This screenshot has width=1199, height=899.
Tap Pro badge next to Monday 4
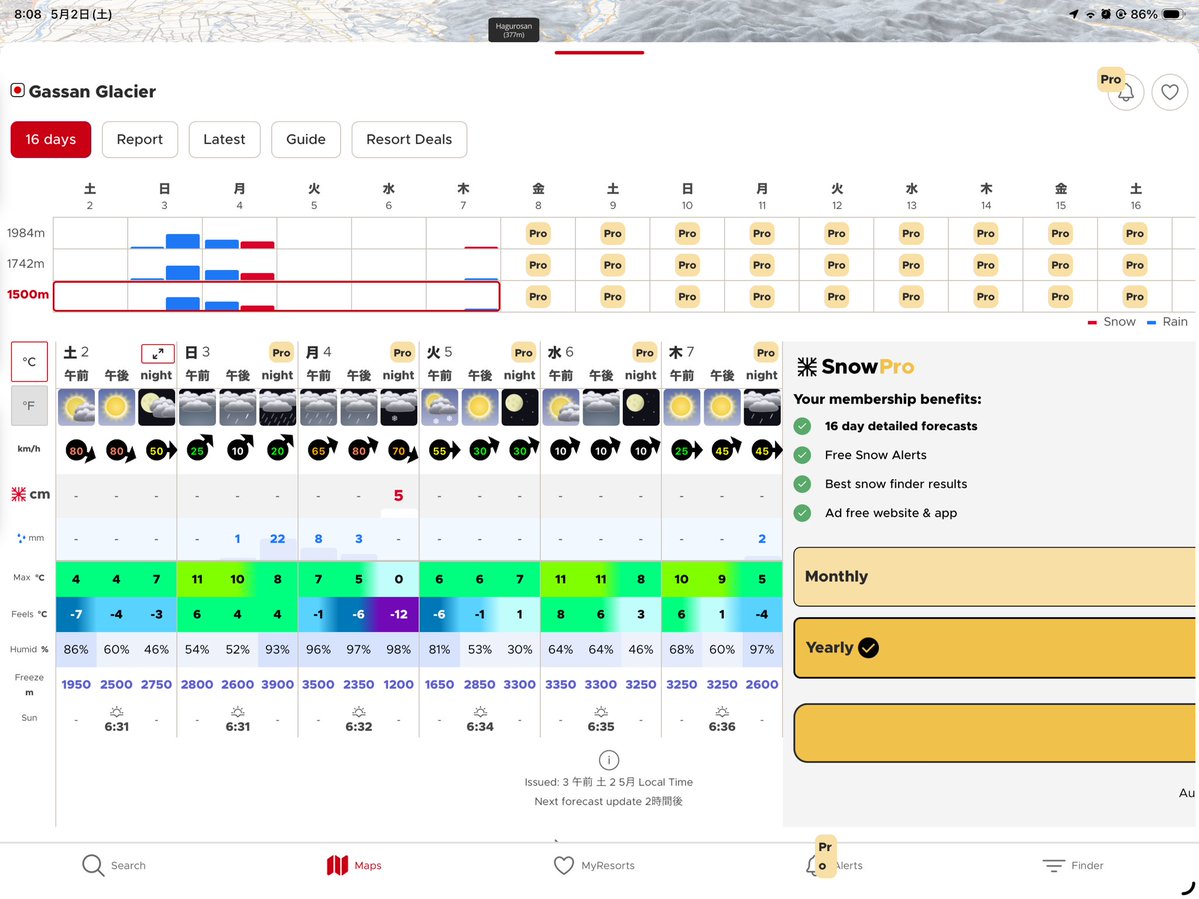point(402,352)
